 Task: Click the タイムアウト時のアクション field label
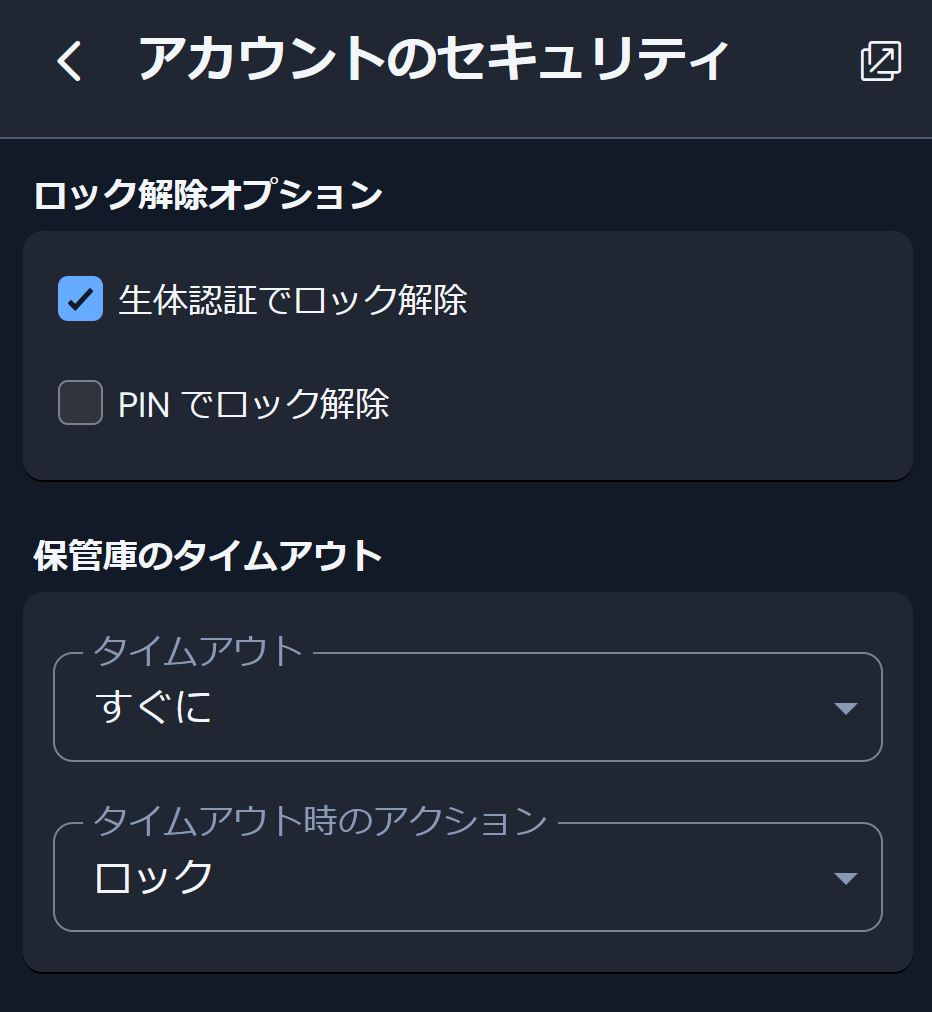pyautogui.click(x=320, y=821)
